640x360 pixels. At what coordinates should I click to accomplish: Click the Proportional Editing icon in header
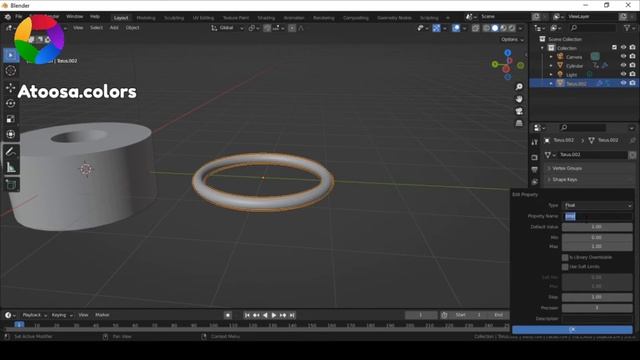tap(292, 28)
